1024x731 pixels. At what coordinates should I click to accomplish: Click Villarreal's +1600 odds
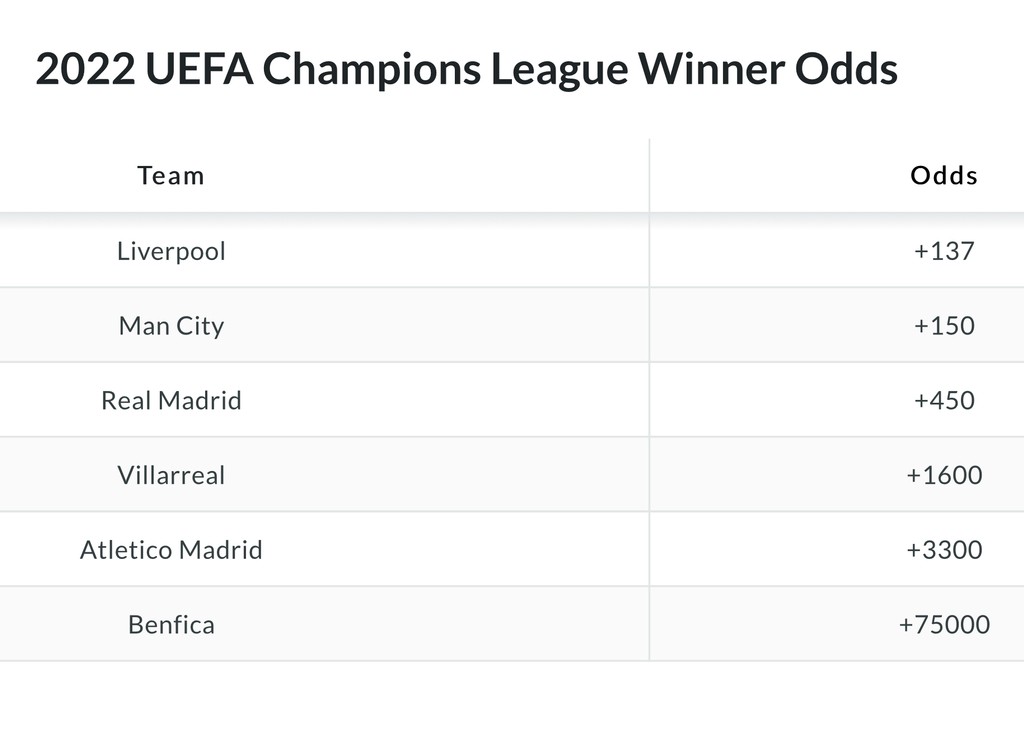[943, 475]
